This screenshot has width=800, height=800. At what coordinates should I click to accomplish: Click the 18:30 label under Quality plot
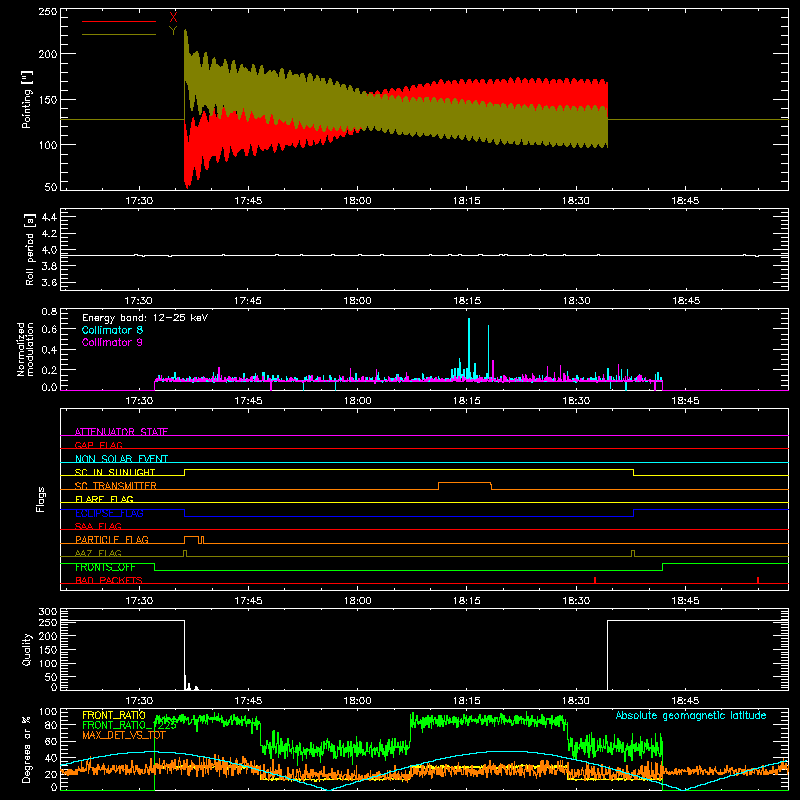point(576,701)
